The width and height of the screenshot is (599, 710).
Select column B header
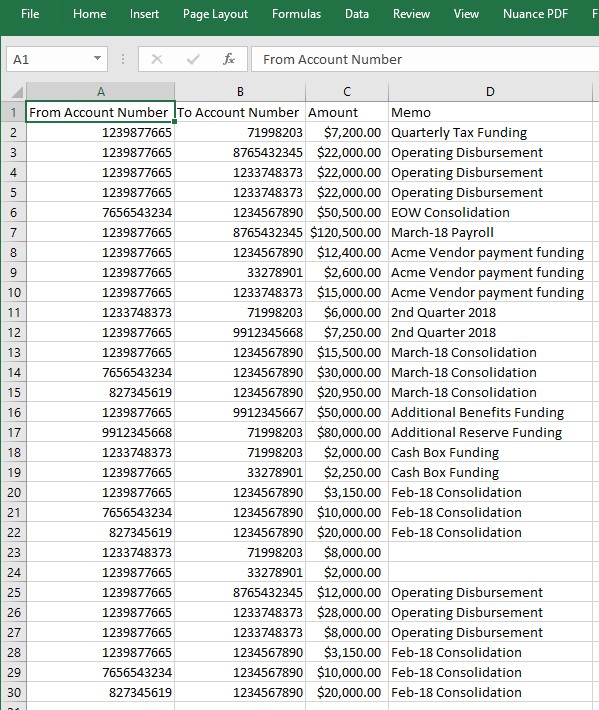coord(240,92)
